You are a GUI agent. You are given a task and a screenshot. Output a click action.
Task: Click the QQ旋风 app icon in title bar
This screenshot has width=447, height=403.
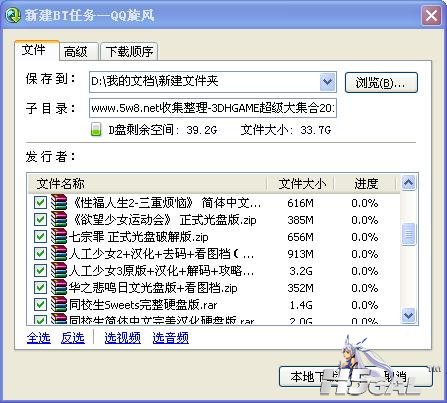[x=14, y=15]
